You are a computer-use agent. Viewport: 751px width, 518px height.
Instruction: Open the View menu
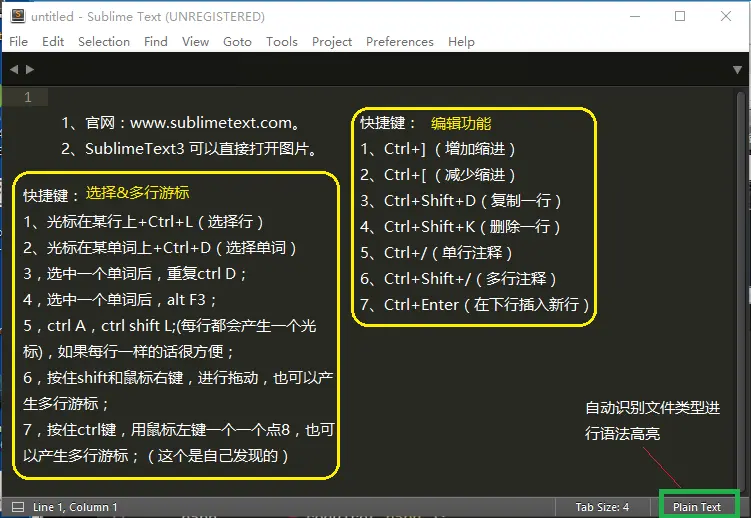coord(195,42)
